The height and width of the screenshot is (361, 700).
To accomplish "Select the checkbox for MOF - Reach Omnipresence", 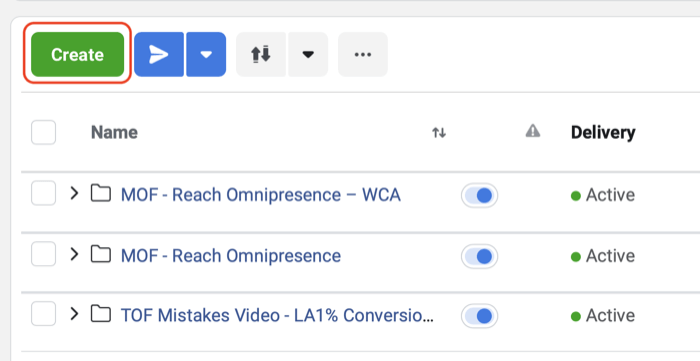I will [x=43, y=254].
